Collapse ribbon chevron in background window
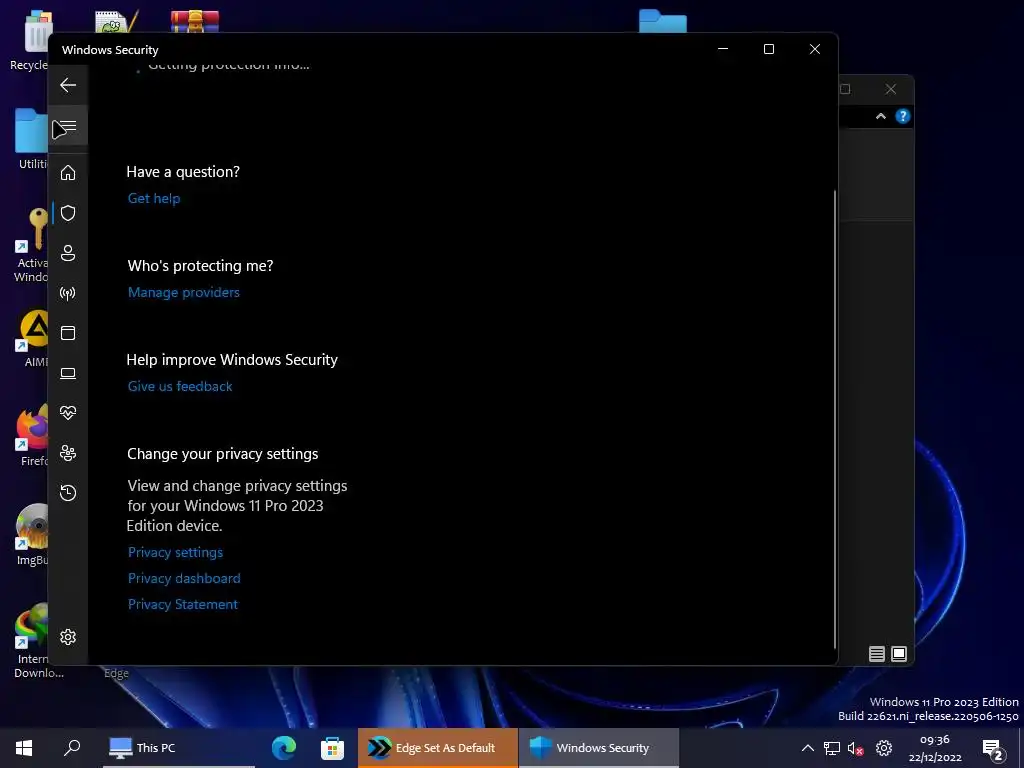The image size is (1024, 768). tap(881, 116)
